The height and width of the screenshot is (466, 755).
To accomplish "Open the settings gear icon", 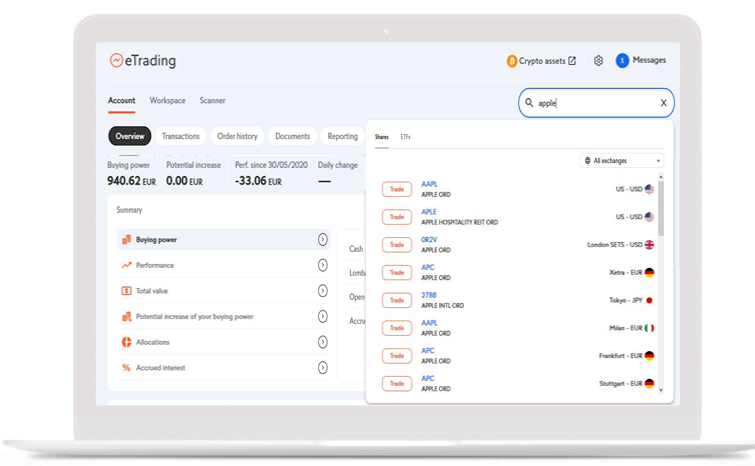I will (x=598, y=61).
